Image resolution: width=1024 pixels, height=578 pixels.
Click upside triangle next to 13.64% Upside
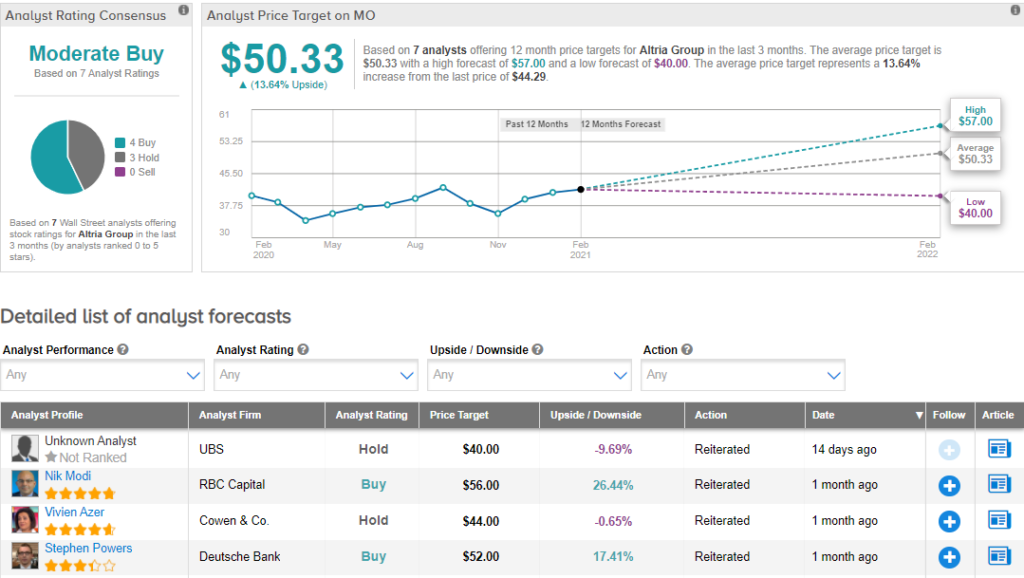243,85
